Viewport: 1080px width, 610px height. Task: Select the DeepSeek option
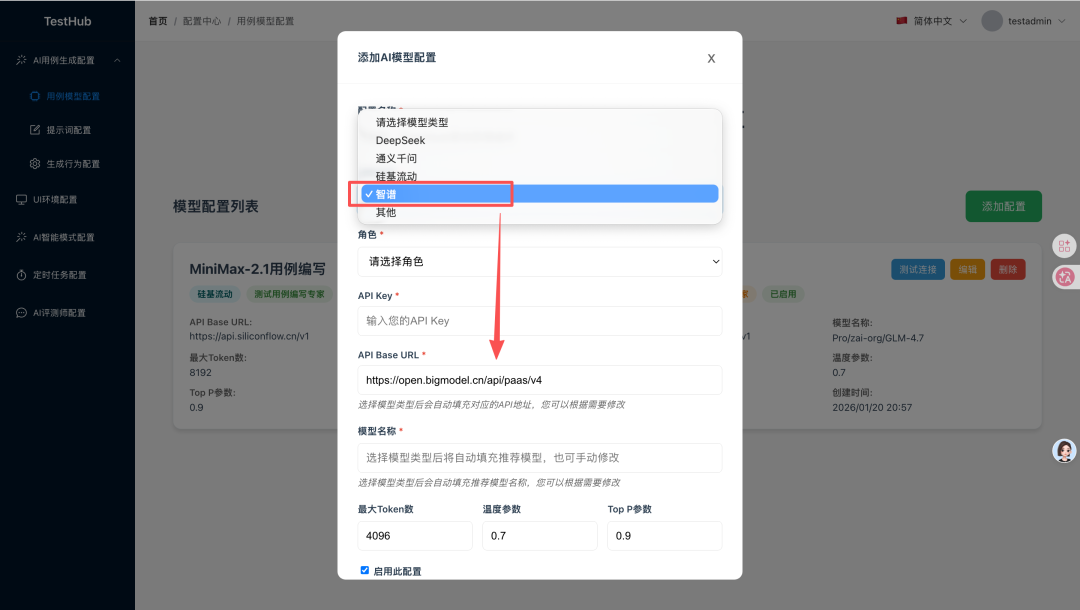539,140
